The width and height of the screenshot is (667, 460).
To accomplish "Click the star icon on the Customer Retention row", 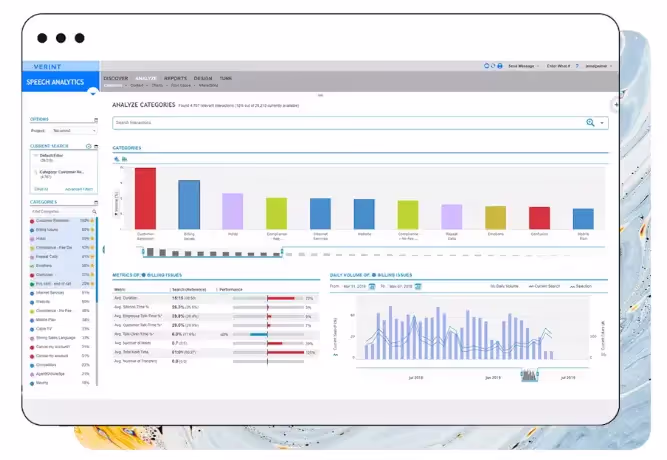I will [x=92, y=221].
